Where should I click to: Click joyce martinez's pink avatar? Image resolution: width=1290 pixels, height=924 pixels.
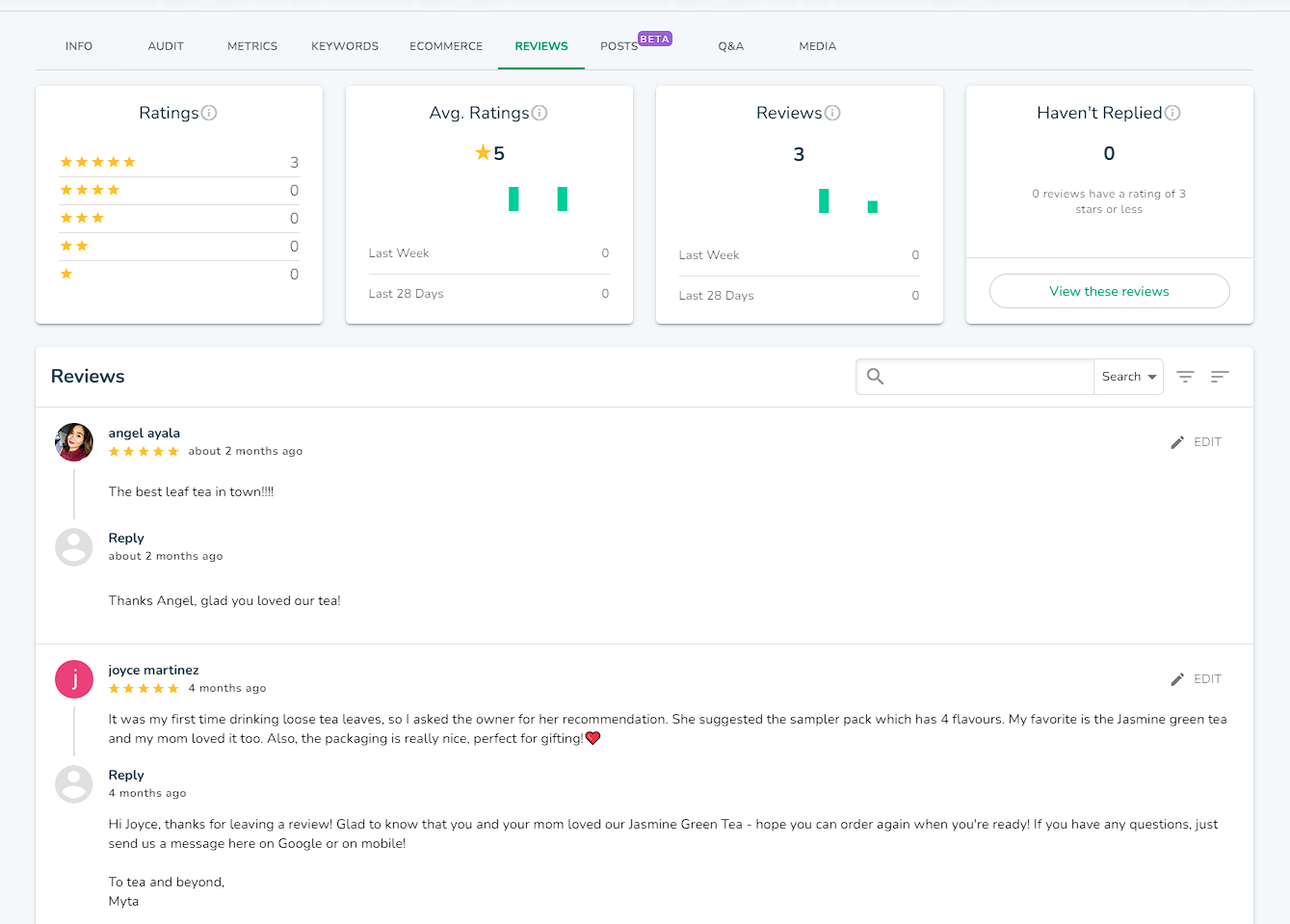click(74, 679)
